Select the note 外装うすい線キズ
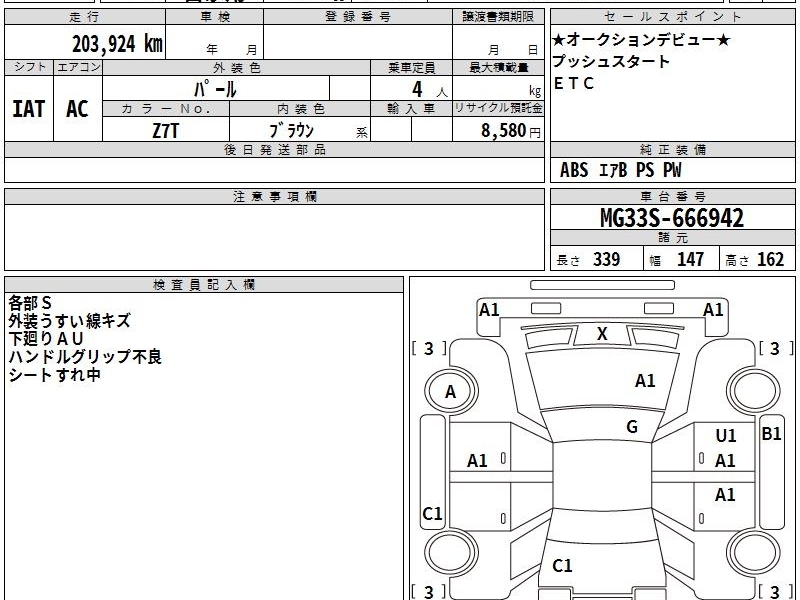Screen dimensions: 800x600 click(x=69, y=321)
